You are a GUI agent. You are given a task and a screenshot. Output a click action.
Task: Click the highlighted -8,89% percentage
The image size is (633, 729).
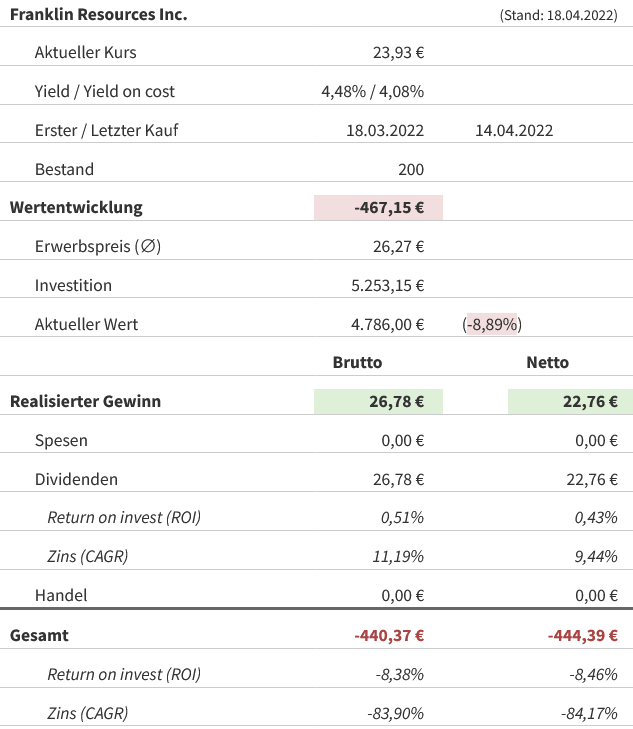493,324
